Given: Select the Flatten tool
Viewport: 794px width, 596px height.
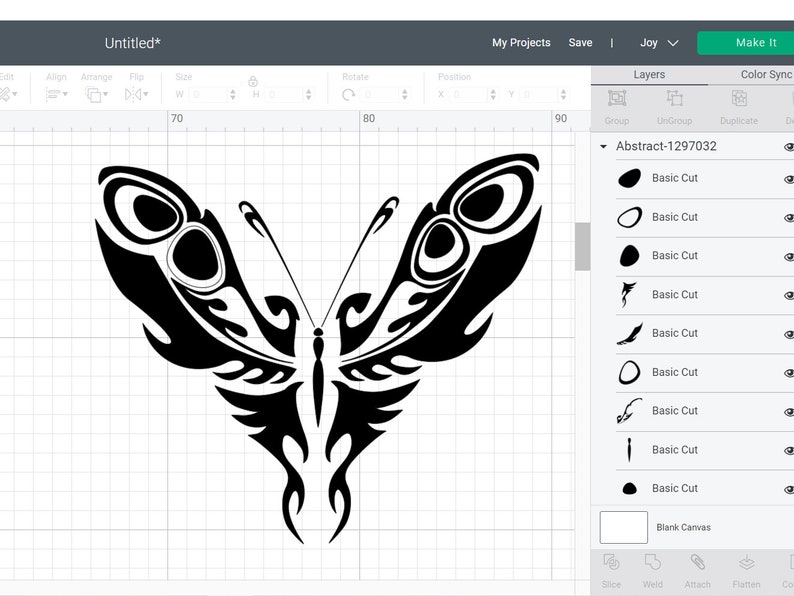Looking at the screenshot, I should click(x=746, y=563).
